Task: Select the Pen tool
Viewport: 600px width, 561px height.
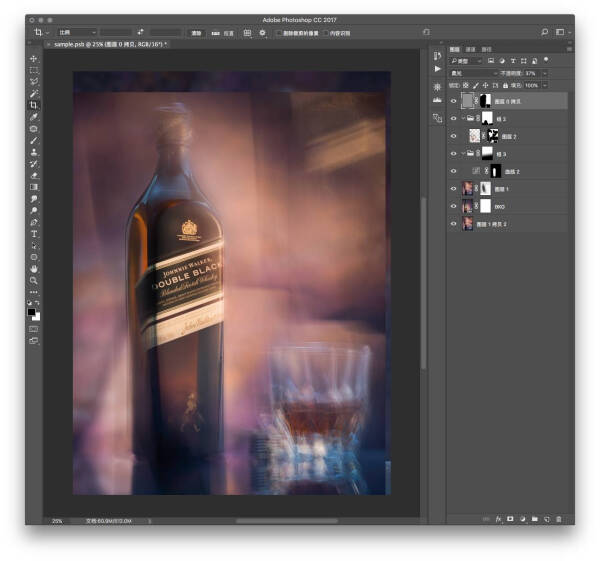Action: tap(34, 222)
